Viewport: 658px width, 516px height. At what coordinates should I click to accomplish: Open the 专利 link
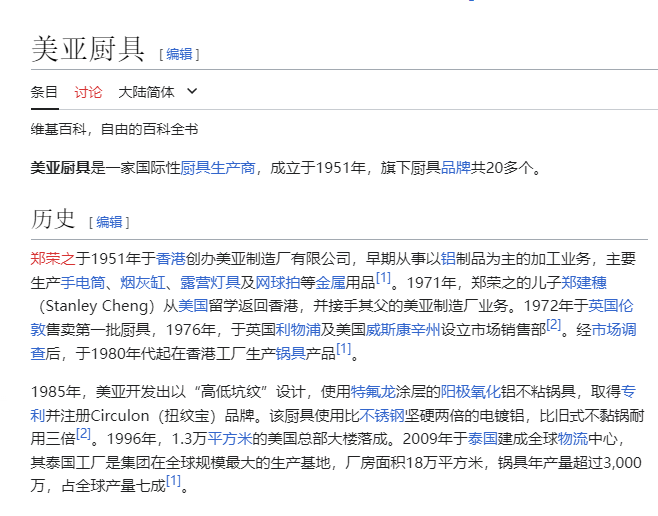tap(628, 392)
